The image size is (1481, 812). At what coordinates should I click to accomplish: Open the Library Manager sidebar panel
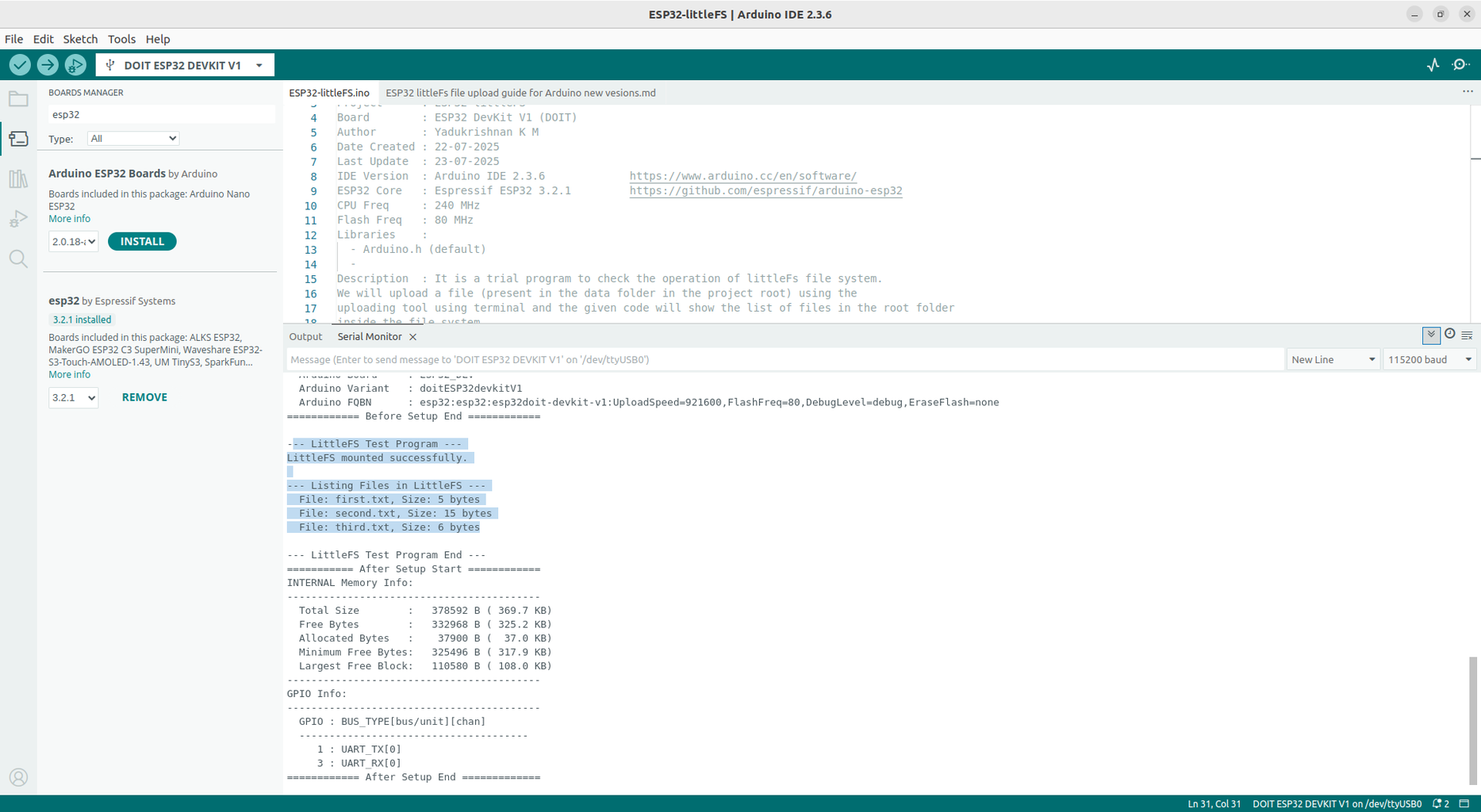click(x=18, y=179)
